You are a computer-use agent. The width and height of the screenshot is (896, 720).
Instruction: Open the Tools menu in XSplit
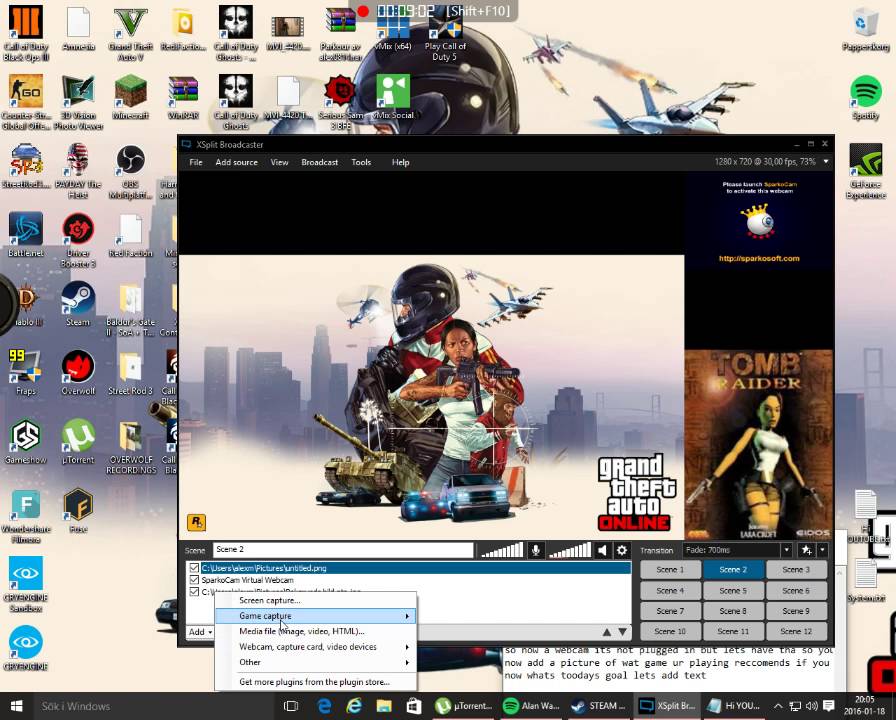click(x=361, y=162)
